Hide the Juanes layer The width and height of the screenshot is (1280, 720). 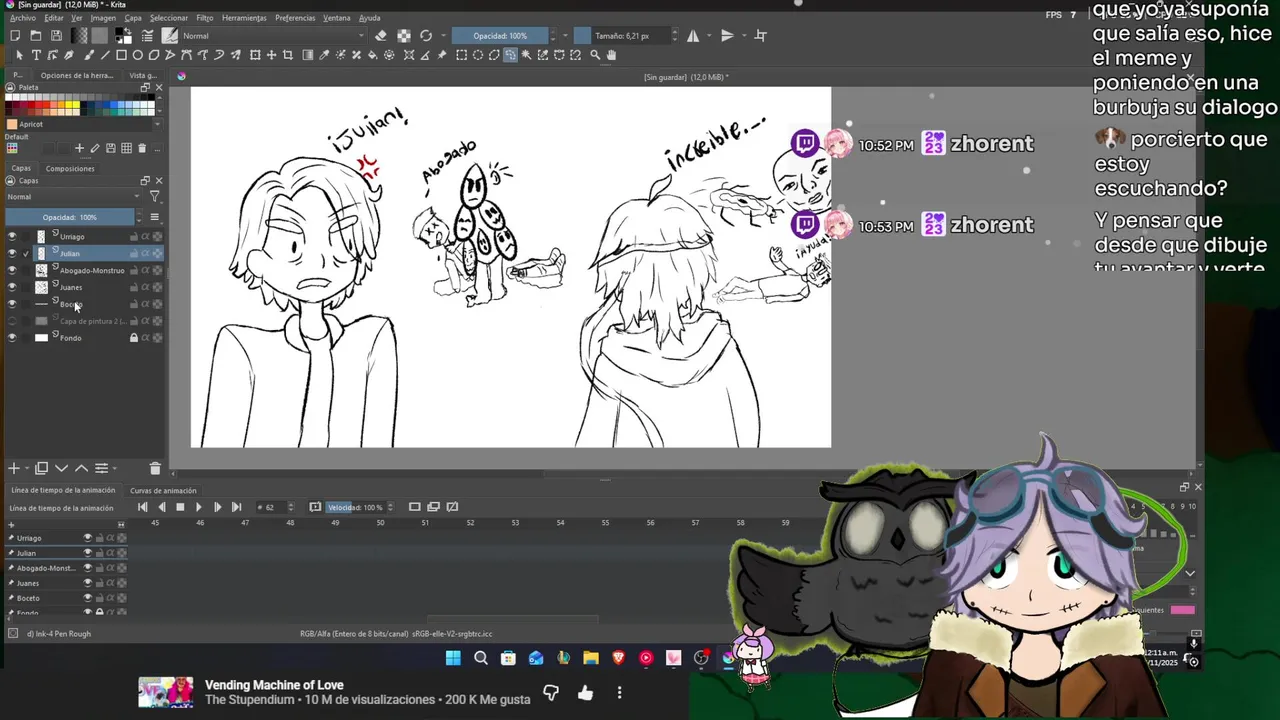[12, 287]
